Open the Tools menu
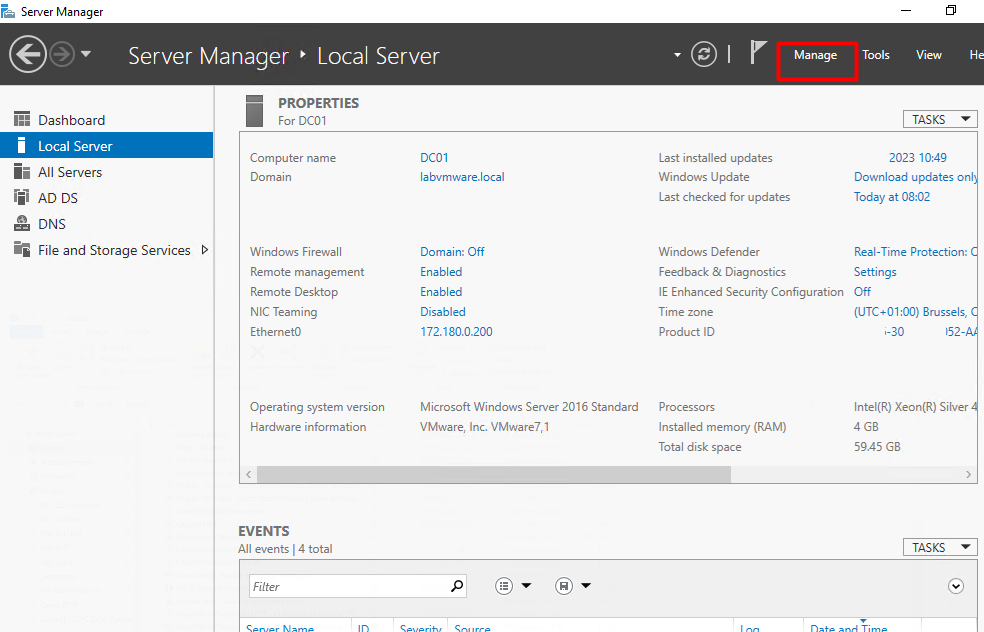The width and height of the screenshot is (984, 632). pos(875,55)
